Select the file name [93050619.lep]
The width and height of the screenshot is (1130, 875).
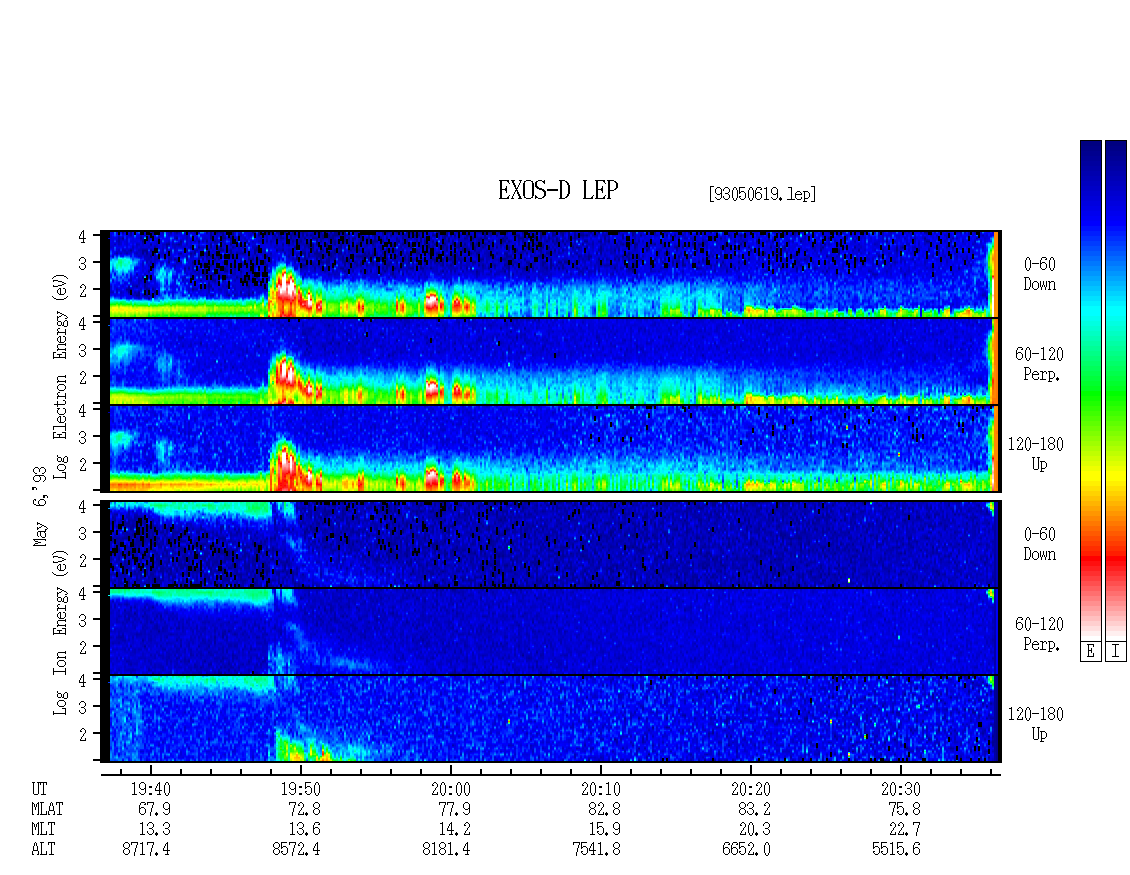[762, 194]
